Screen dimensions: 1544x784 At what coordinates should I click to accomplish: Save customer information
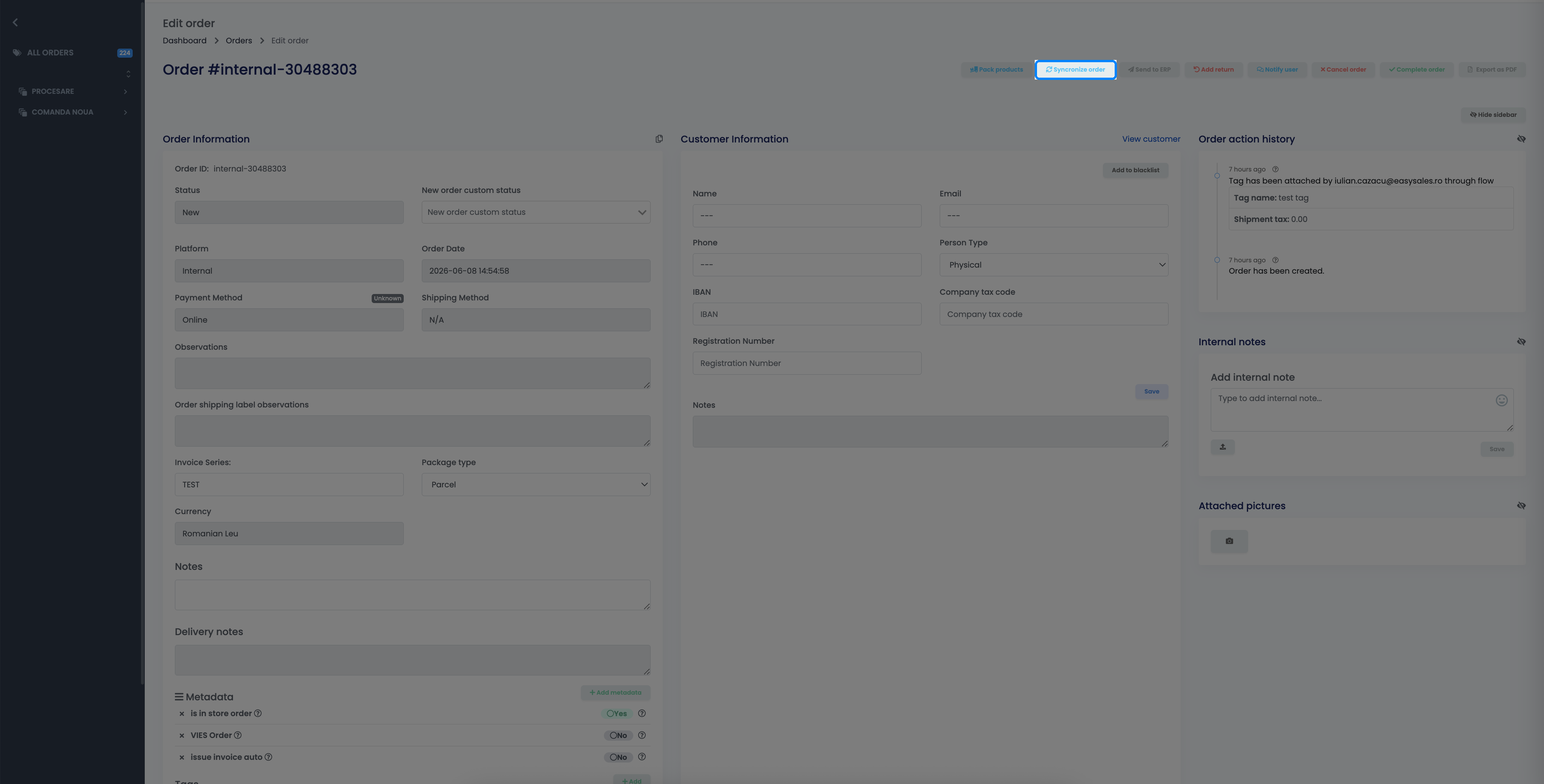(1152, 392)
